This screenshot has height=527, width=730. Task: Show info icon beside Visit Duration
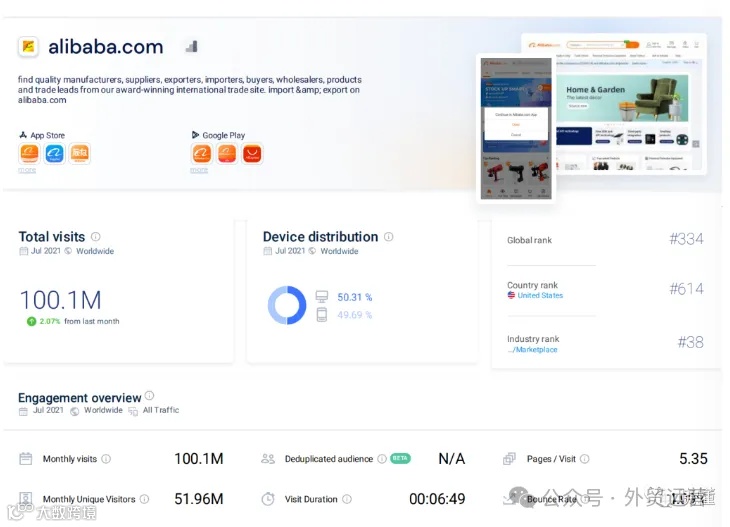347,499
